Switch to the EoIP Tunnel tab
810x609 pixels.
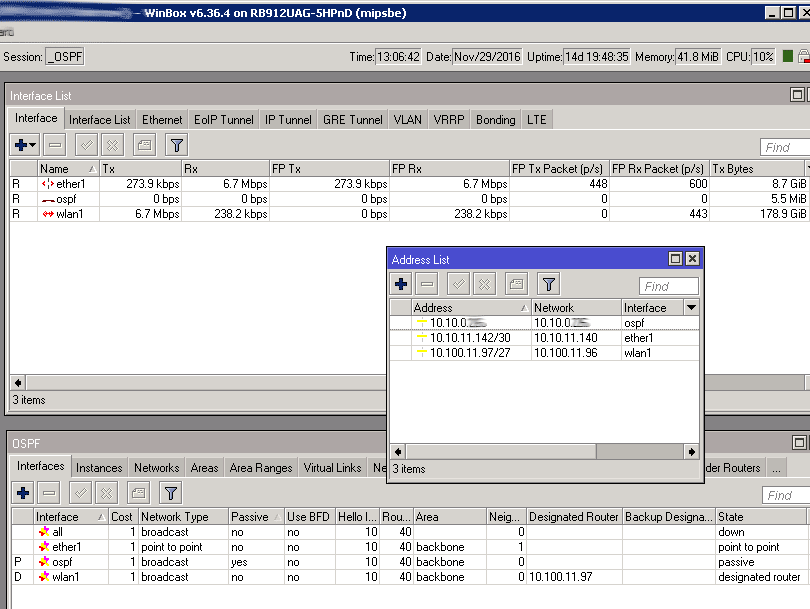[223, 120]
